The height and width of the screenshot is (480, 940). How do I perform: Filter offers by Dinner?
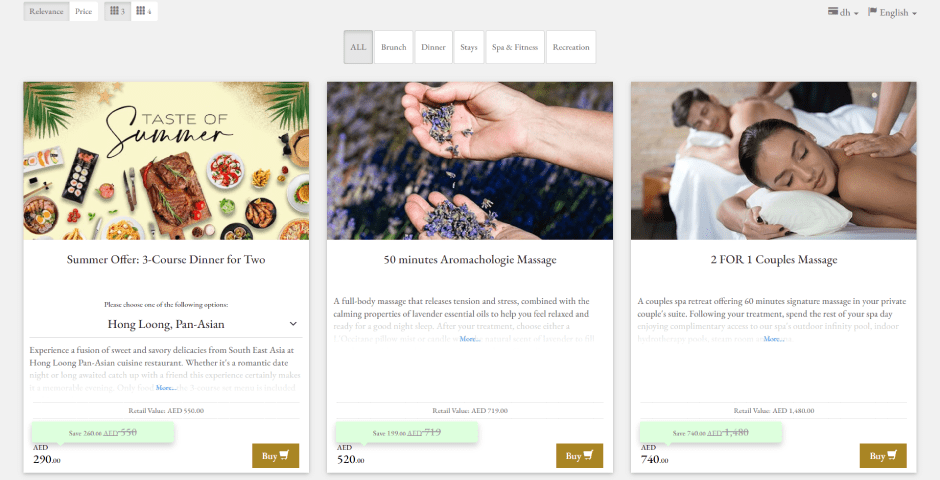433,47
